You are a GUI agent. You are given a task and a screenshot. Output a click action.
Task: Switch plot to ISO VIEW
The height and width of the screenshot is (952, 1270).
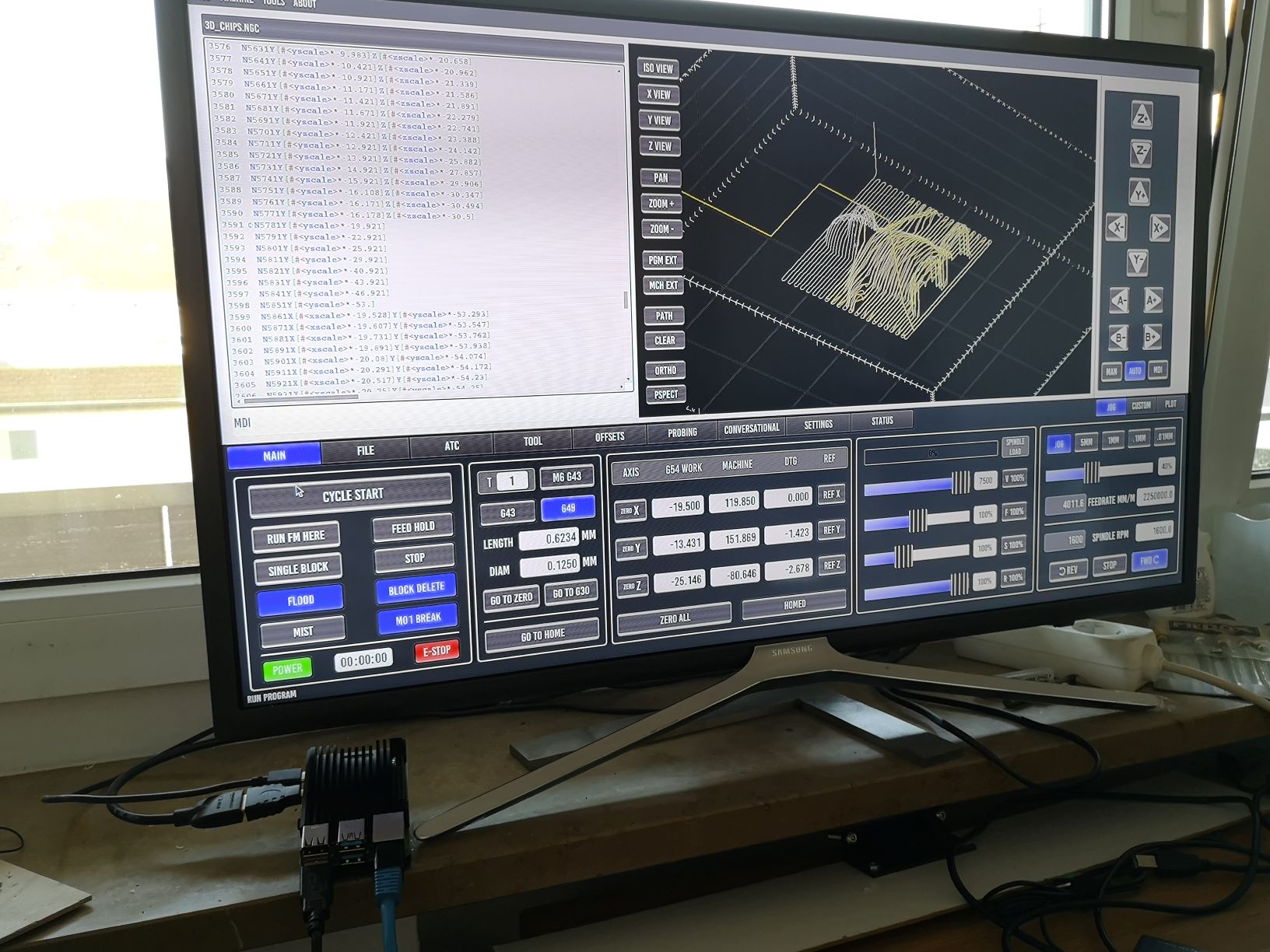pos(658,68)
